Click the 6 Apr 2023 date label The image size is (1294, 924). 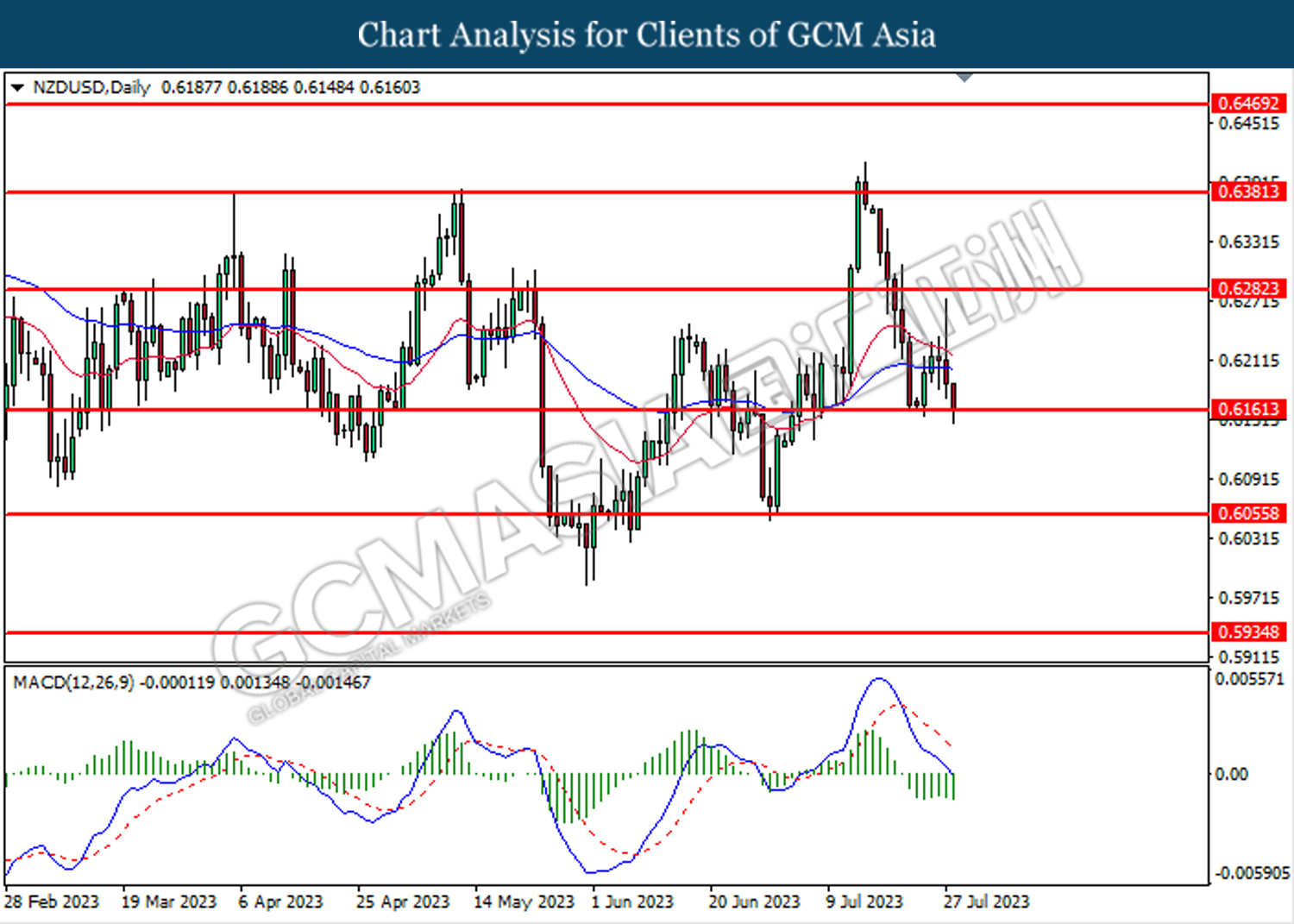coord(281,902)
